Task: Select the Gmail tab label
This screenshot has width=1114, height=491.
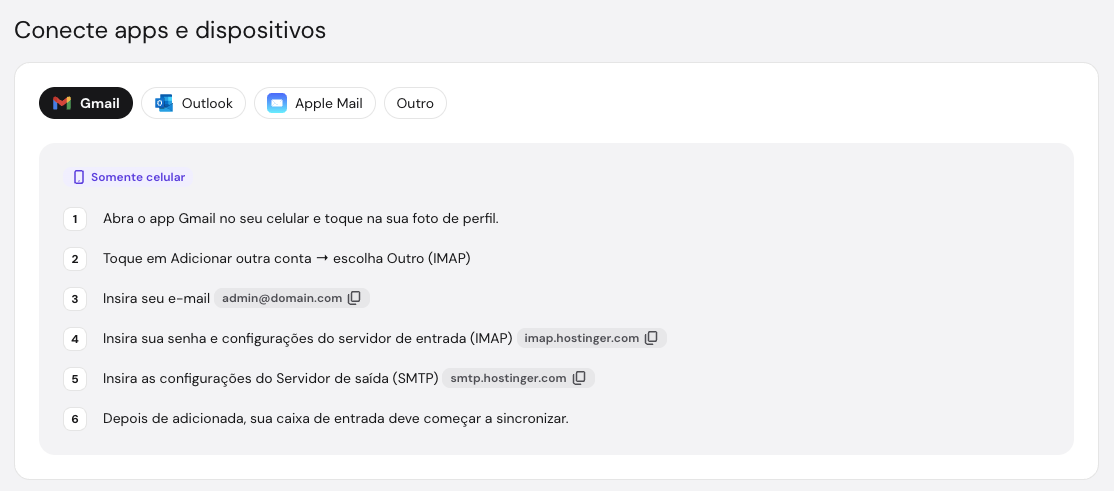Action: pyautogui.click(x=99, y=104)
